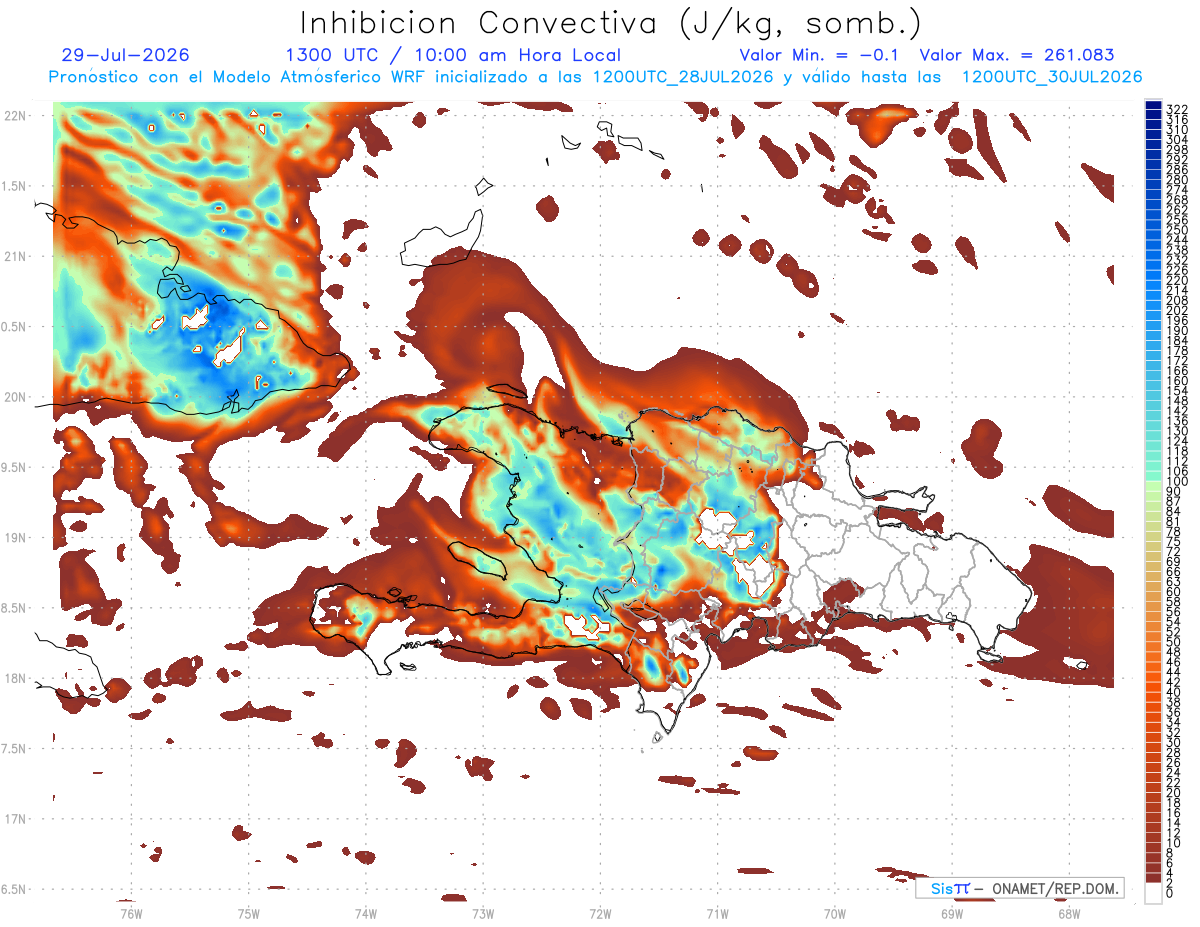Click the color bar value "20"
Screen dimensions: 1200x927
(1174, 793)
